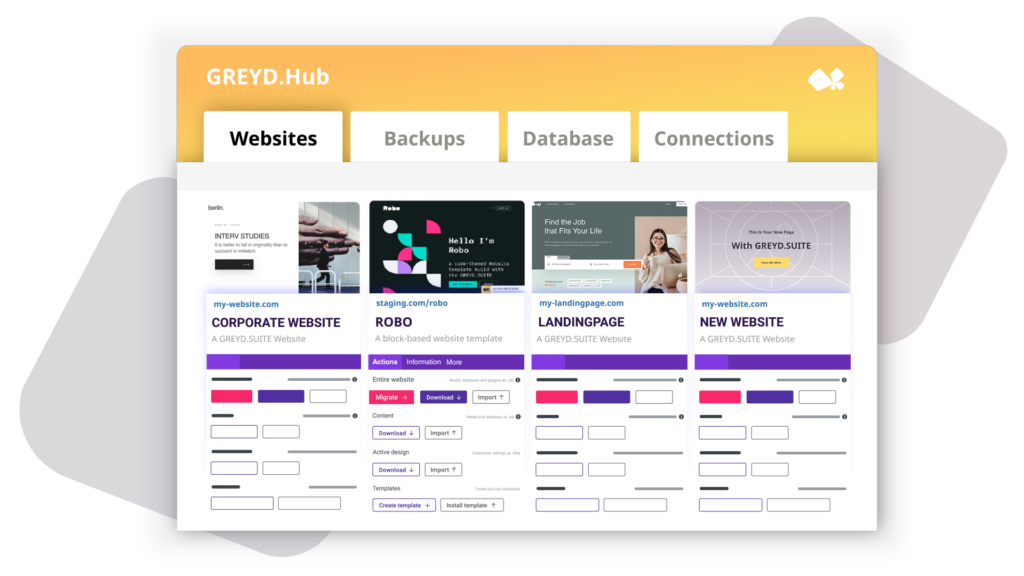1024x576 pixels.
Task: Open the top info icon on the LANDINGPAGE card
Action: tap(681, 380)
